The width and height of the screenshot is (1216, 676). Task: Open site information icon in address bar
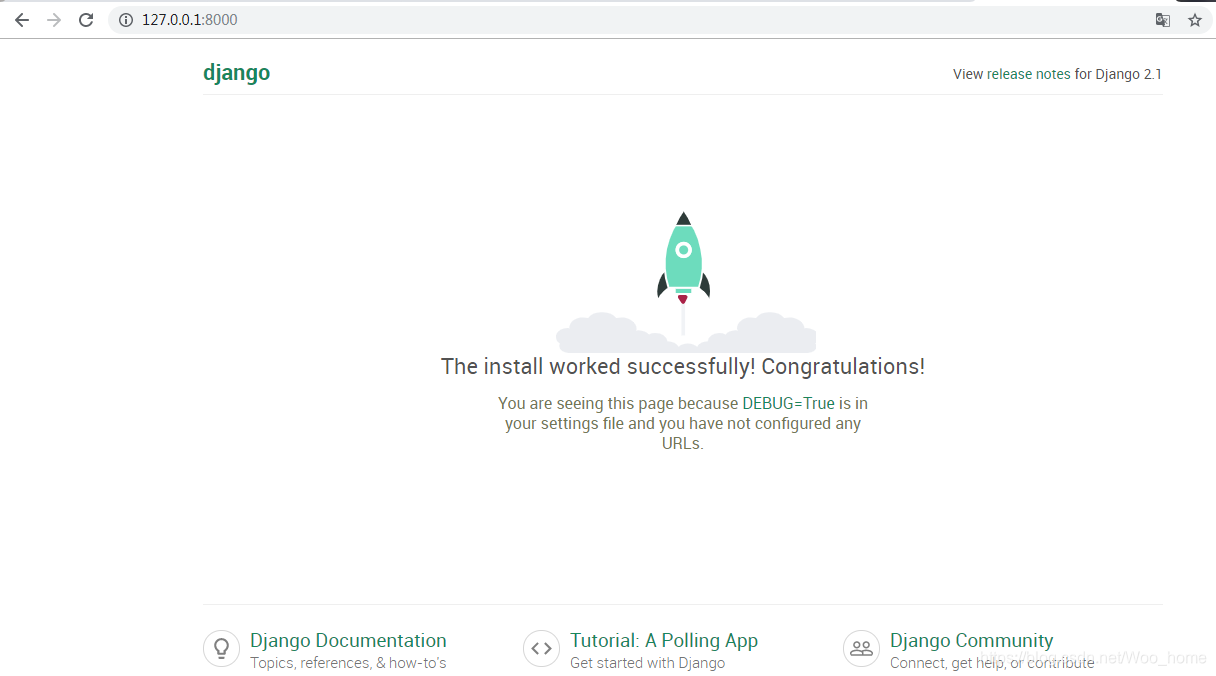(126, 20)
